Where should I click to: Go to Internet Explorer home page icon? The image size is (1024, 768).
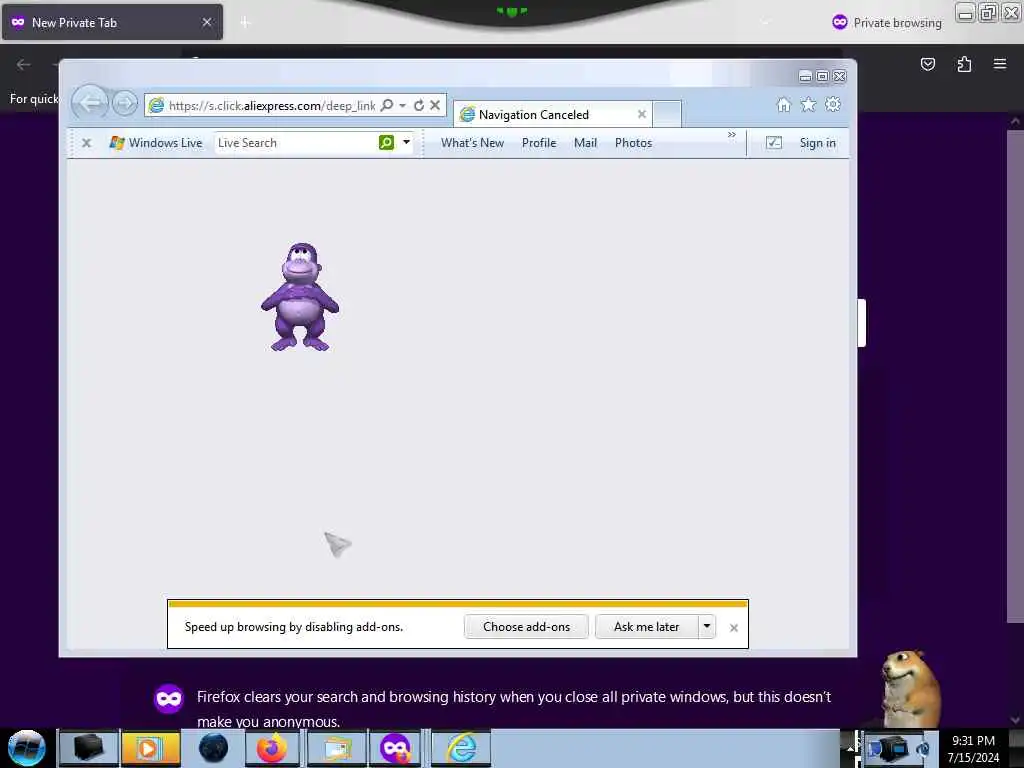(x=784, y=104)
